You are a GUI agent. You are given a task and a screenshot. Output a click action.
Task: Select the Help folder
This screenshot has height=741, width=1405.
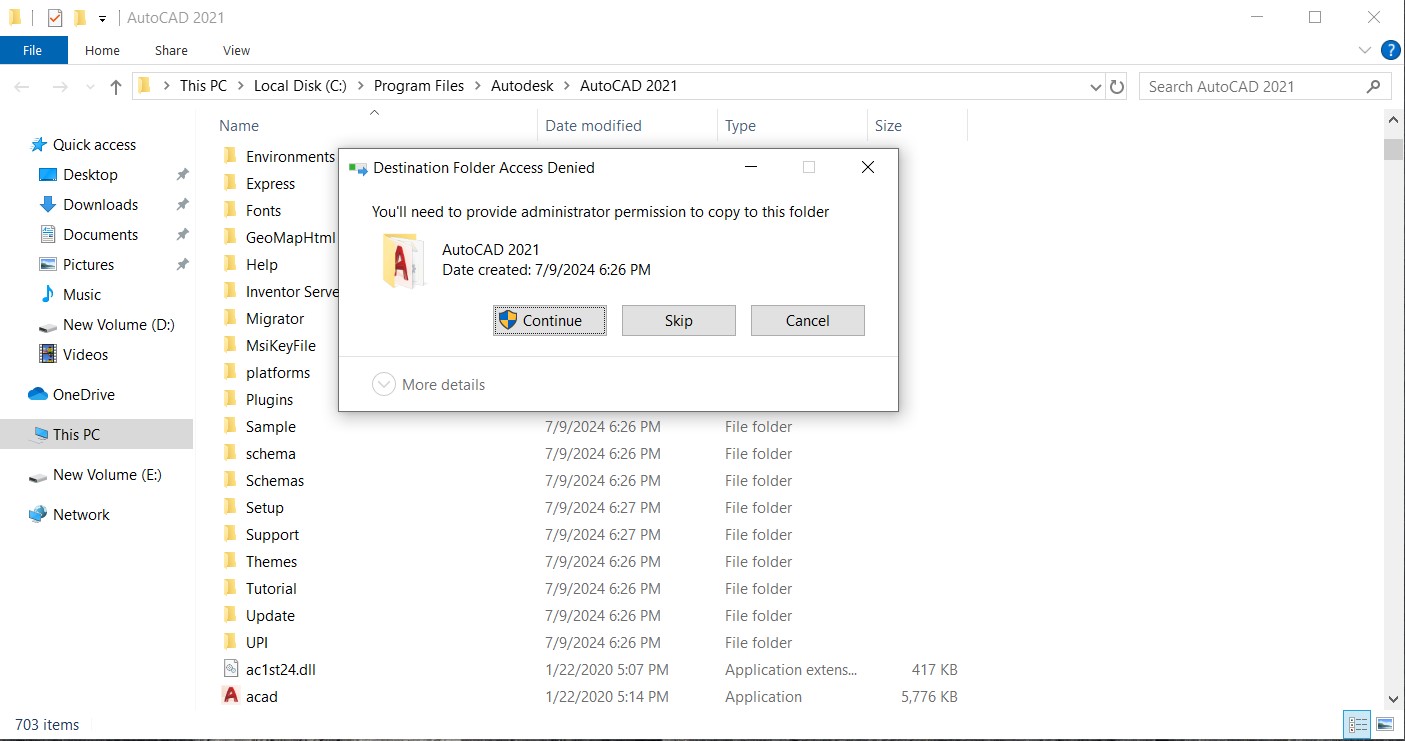pos(261,265)
